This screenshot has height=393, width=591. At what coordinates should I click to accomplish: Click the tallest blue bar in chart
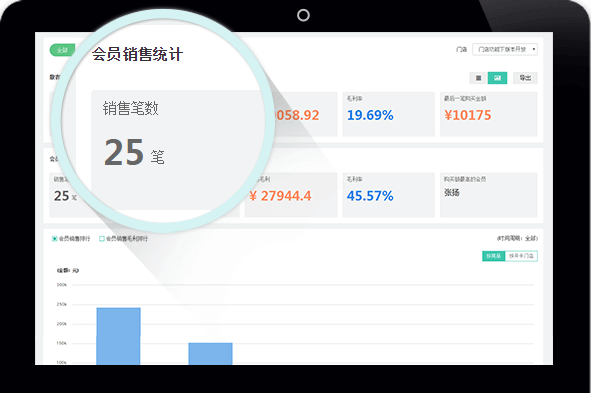coord(118,336)
